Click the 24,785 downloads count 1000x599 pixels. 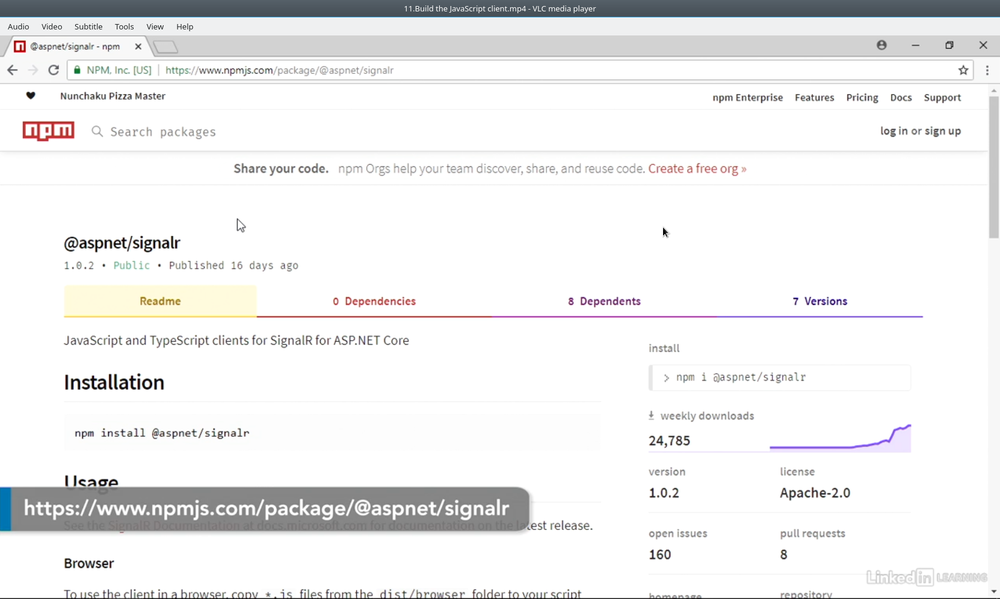669,441
